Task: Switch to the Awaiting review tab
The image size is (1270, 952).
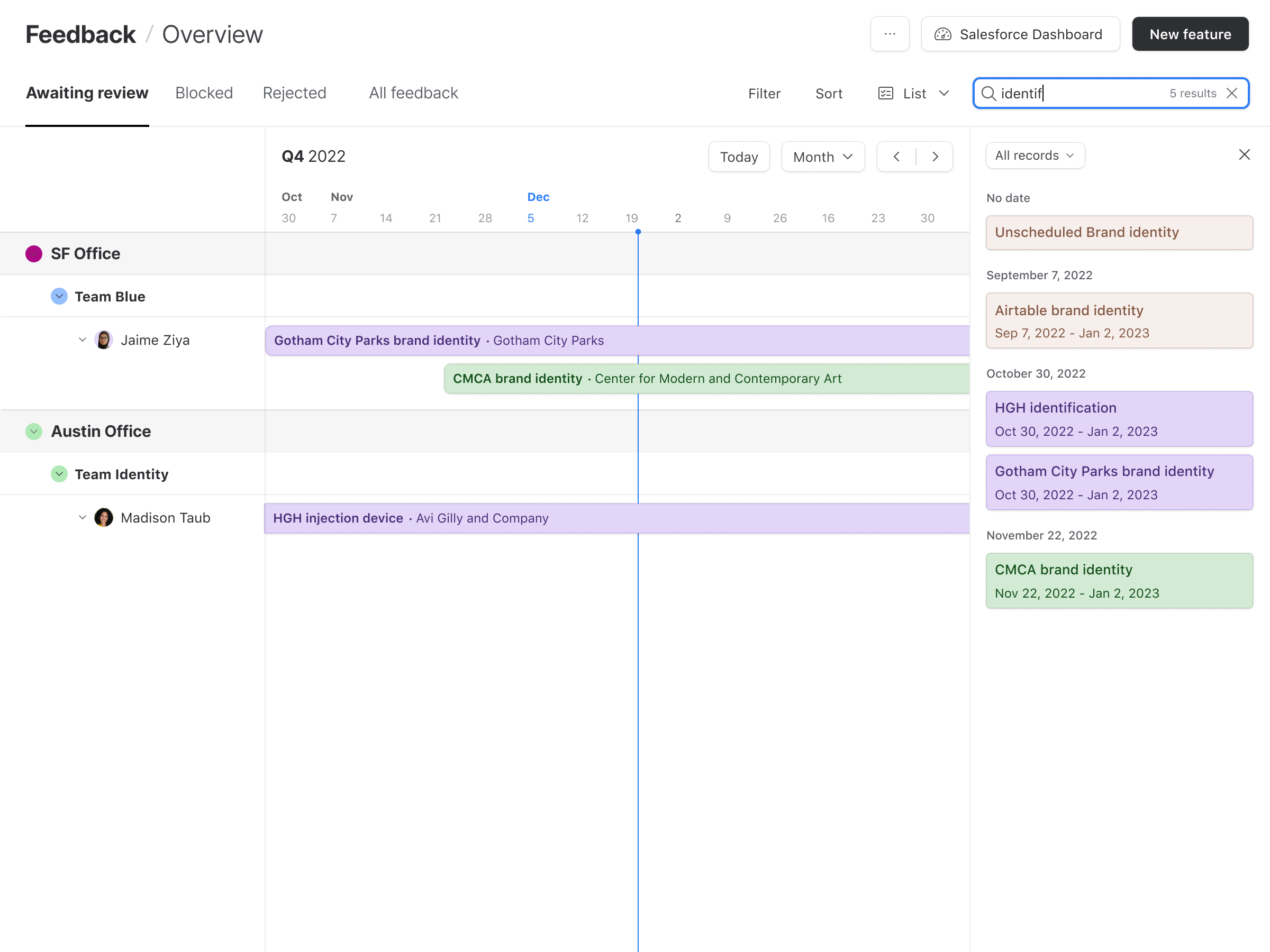Action: coord(87,93)
